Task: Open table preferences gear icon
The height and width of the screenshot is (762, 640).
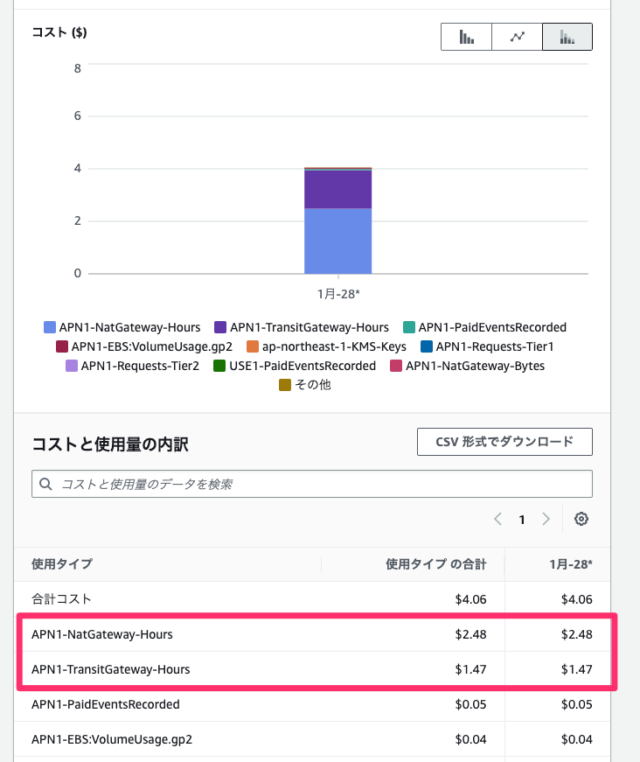Action: 581,519
